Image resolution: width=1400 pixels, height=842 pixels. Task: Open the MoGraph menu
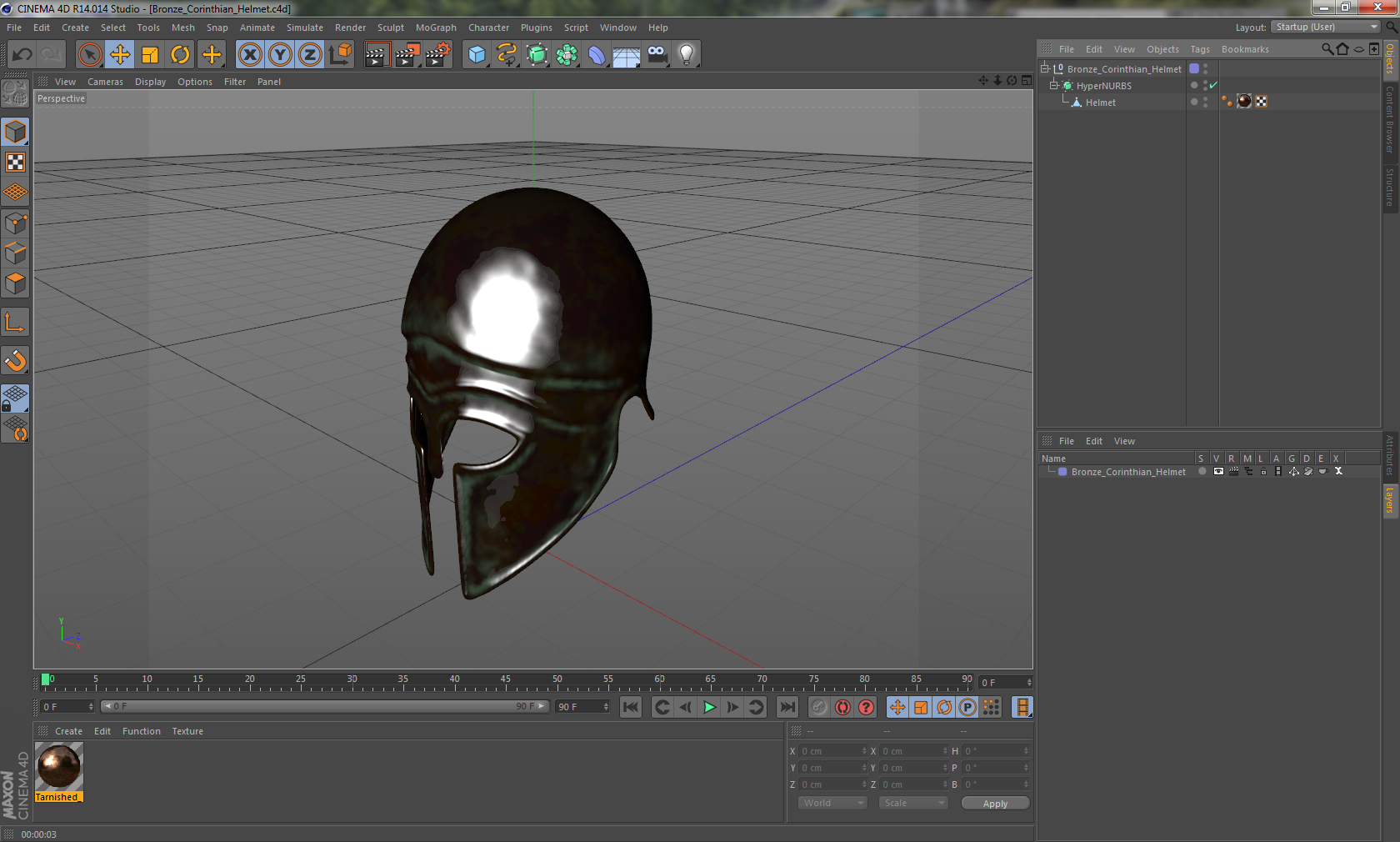pyautogui.click(x=436, y=28)
